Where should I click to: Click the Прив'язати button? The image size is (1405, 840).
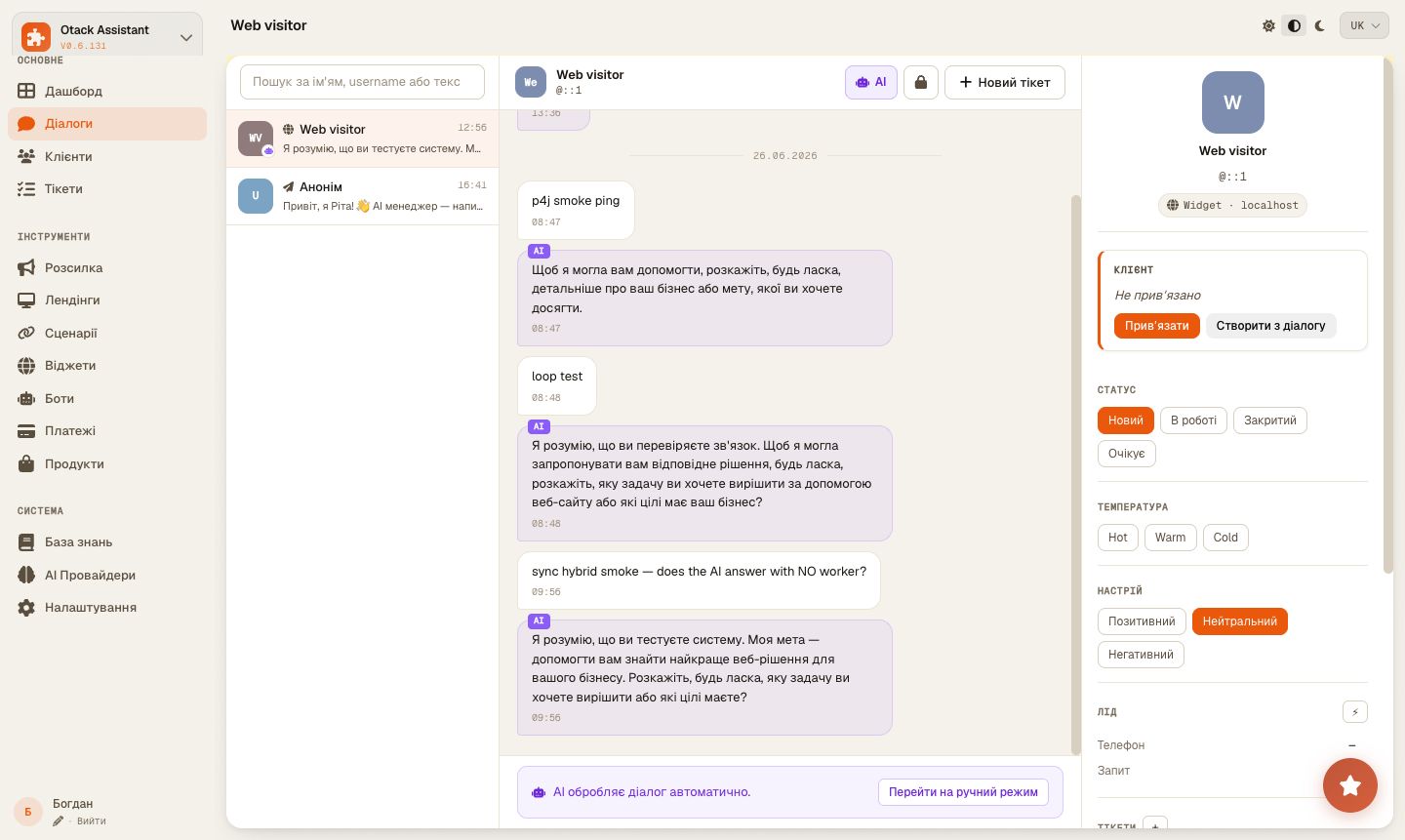pyautogui.click(x=1156, y=326)
